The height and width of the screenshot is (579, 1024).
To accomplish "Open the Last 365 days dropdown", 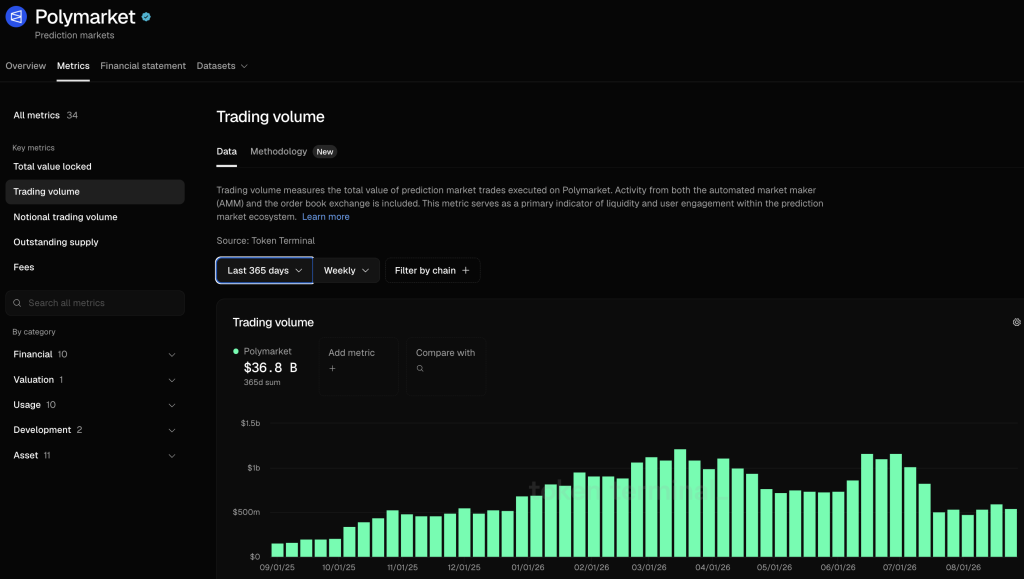I will click(264, 270).
